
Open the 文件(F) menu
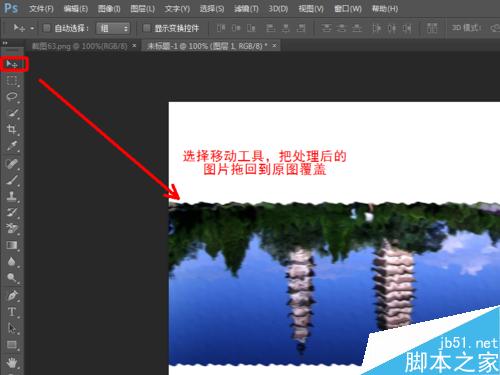pyautogui.click(x=41, y=9)
